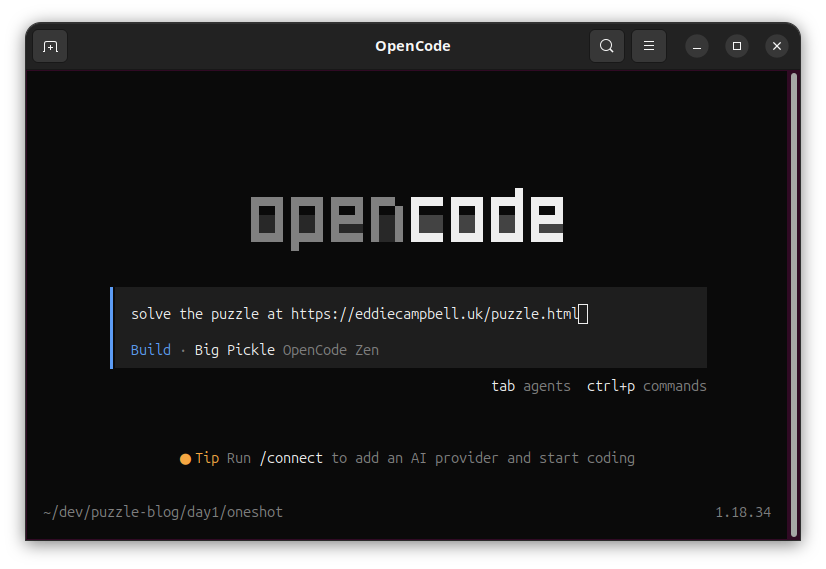Click the Big Pickle model name
Image resolution: width=826 pixels, height=569 pixels.
[x=235, y=350]
